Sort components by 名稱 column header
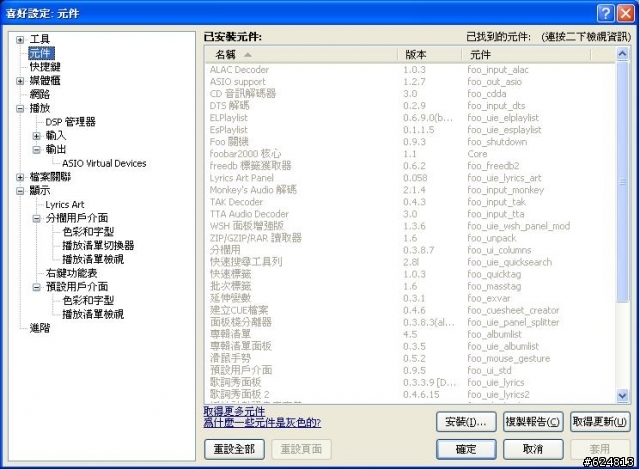Screen dimensions: 640x470 (x=302, y=55)
